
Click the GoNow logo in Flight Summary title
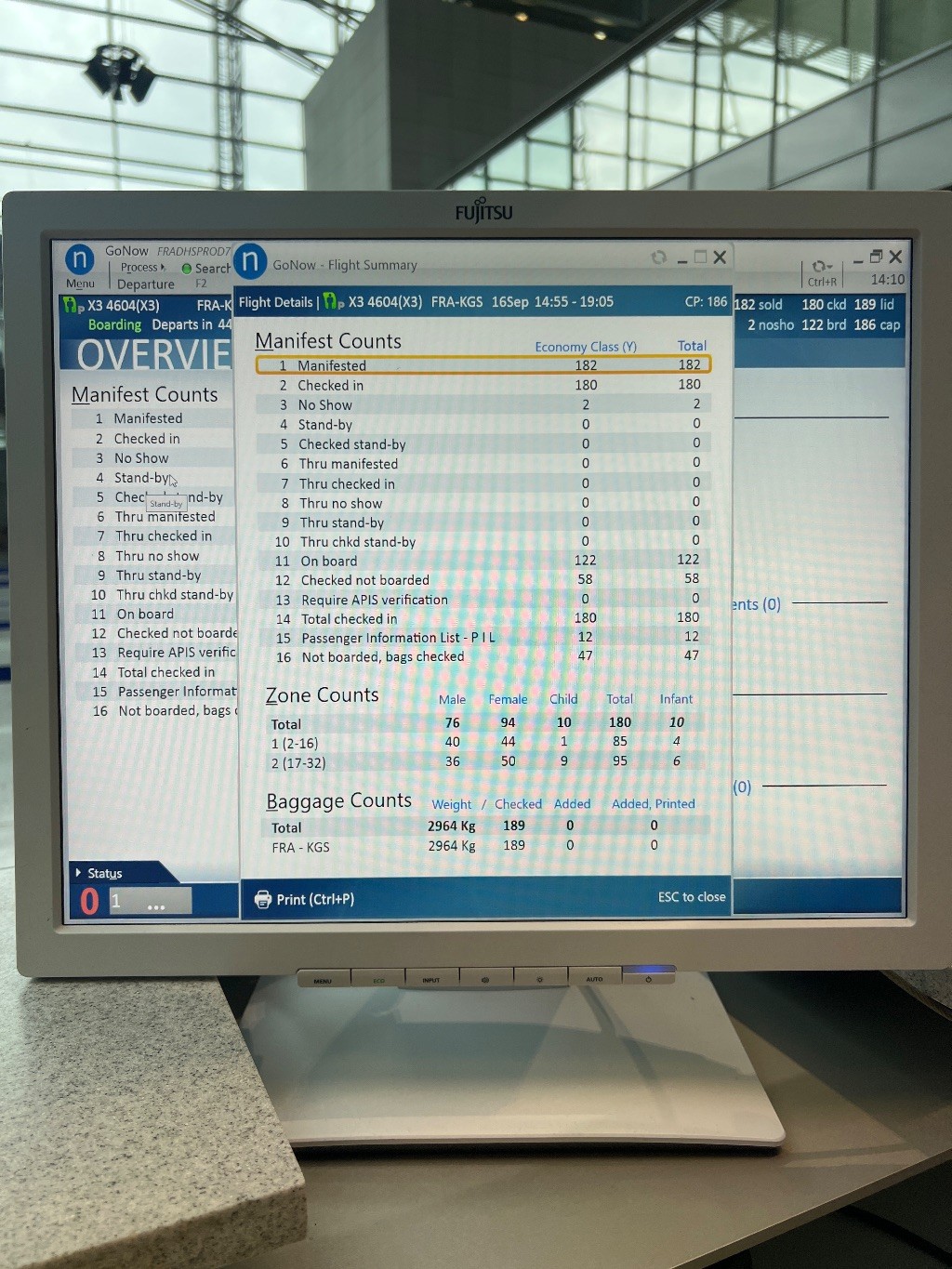point(250,262)
